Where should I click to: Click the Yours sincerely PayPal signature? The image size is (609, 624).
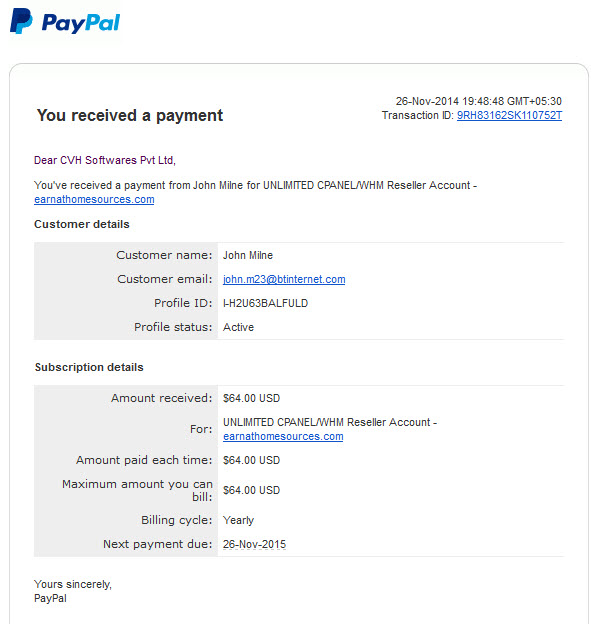pos(73,591)
